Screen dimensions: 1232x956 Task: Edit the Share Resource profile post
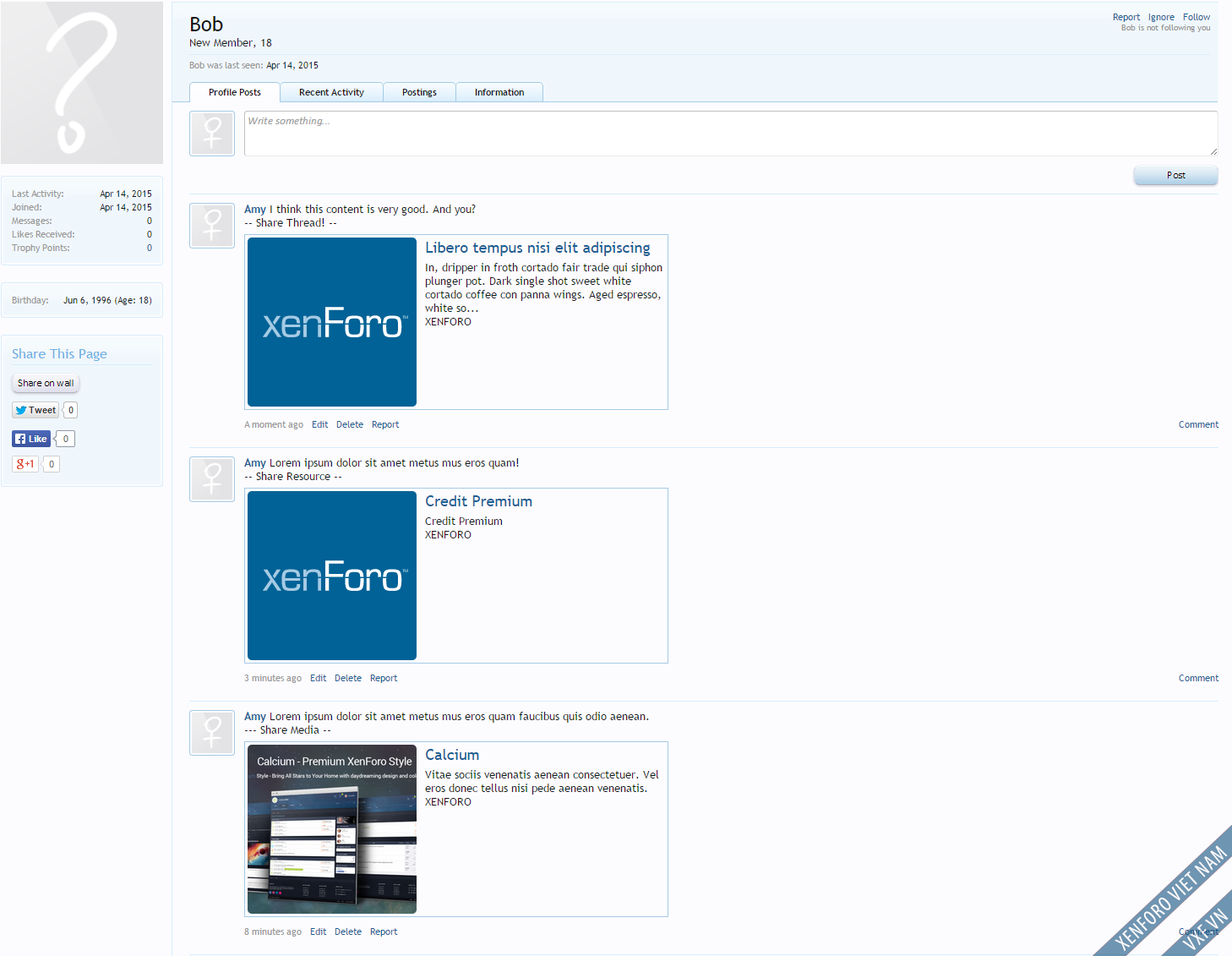click(318, 678)
